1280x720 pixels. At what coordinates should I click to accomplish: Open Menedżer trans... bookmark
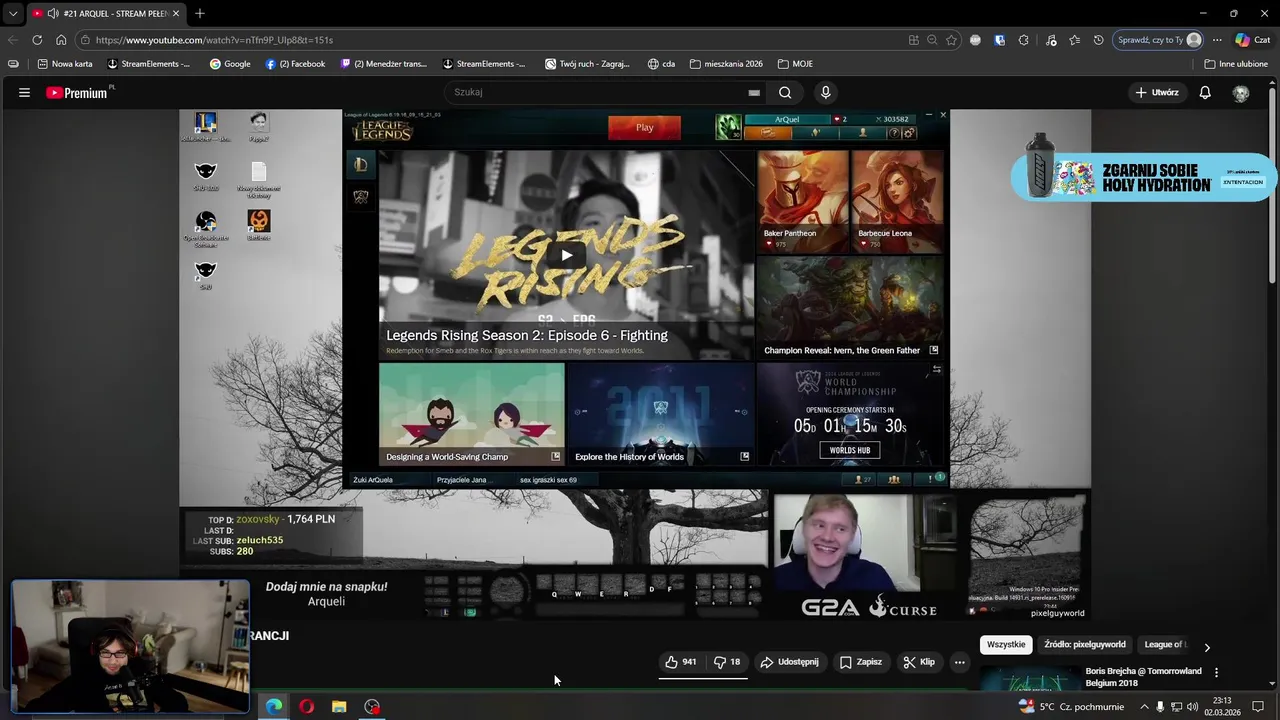384,63
